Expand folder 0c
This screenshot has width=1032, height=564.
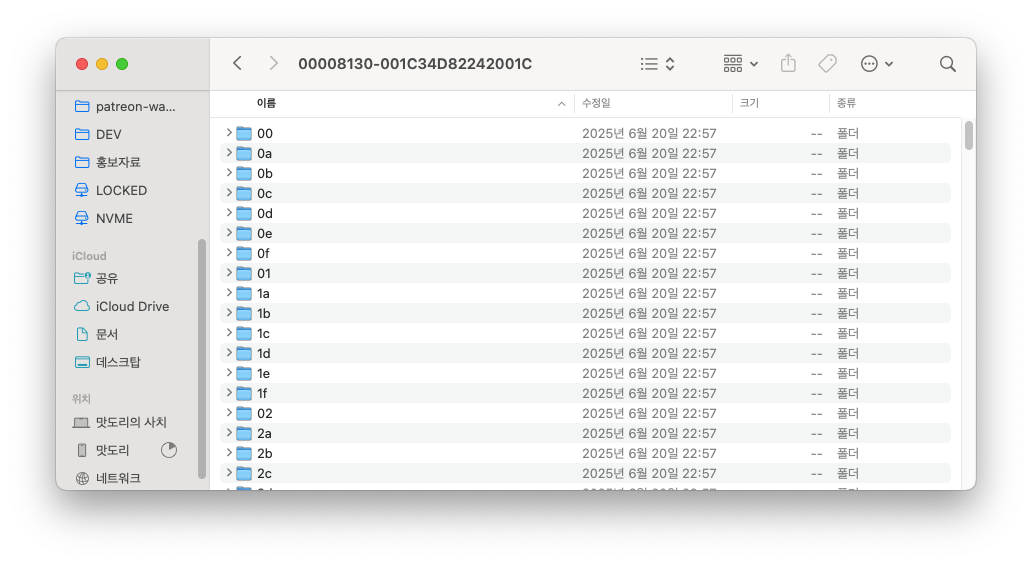(x=228, y=193)
